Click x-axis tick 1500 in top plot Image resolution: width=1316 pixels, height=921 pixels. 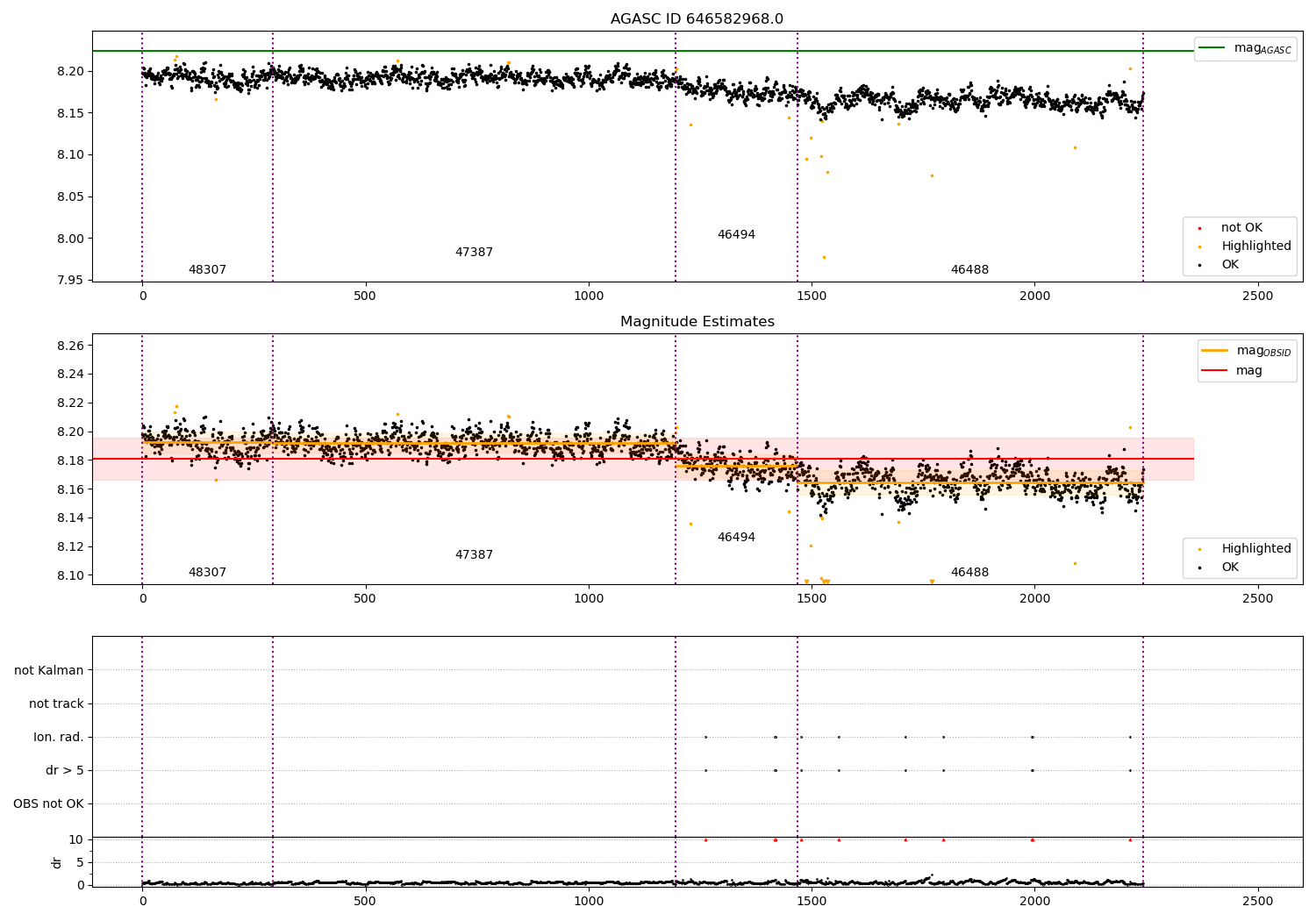(812, 296)
